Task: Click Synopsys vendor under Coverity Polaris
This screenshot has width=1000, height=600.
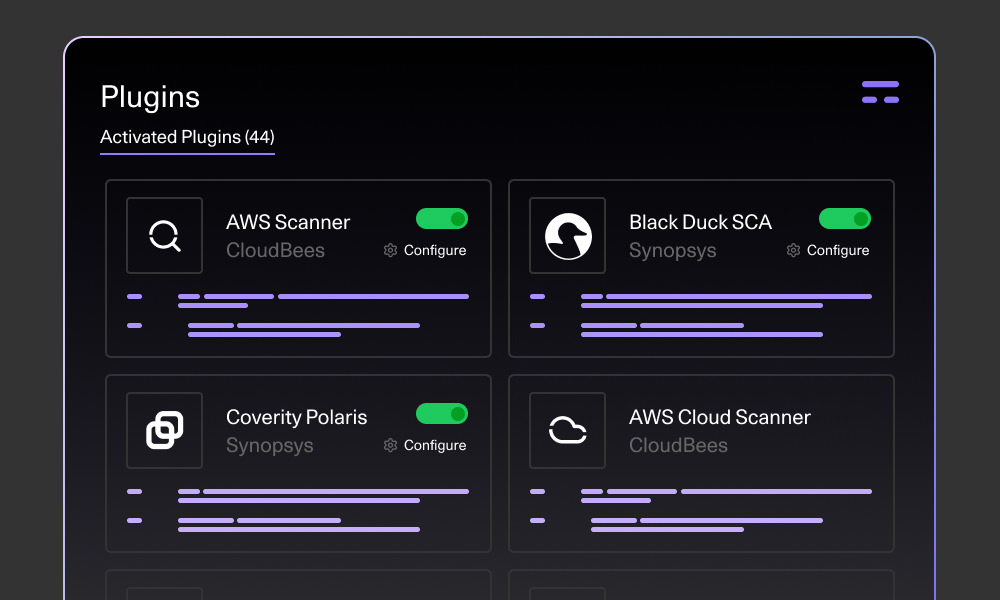Action: (x=270, y=446)
